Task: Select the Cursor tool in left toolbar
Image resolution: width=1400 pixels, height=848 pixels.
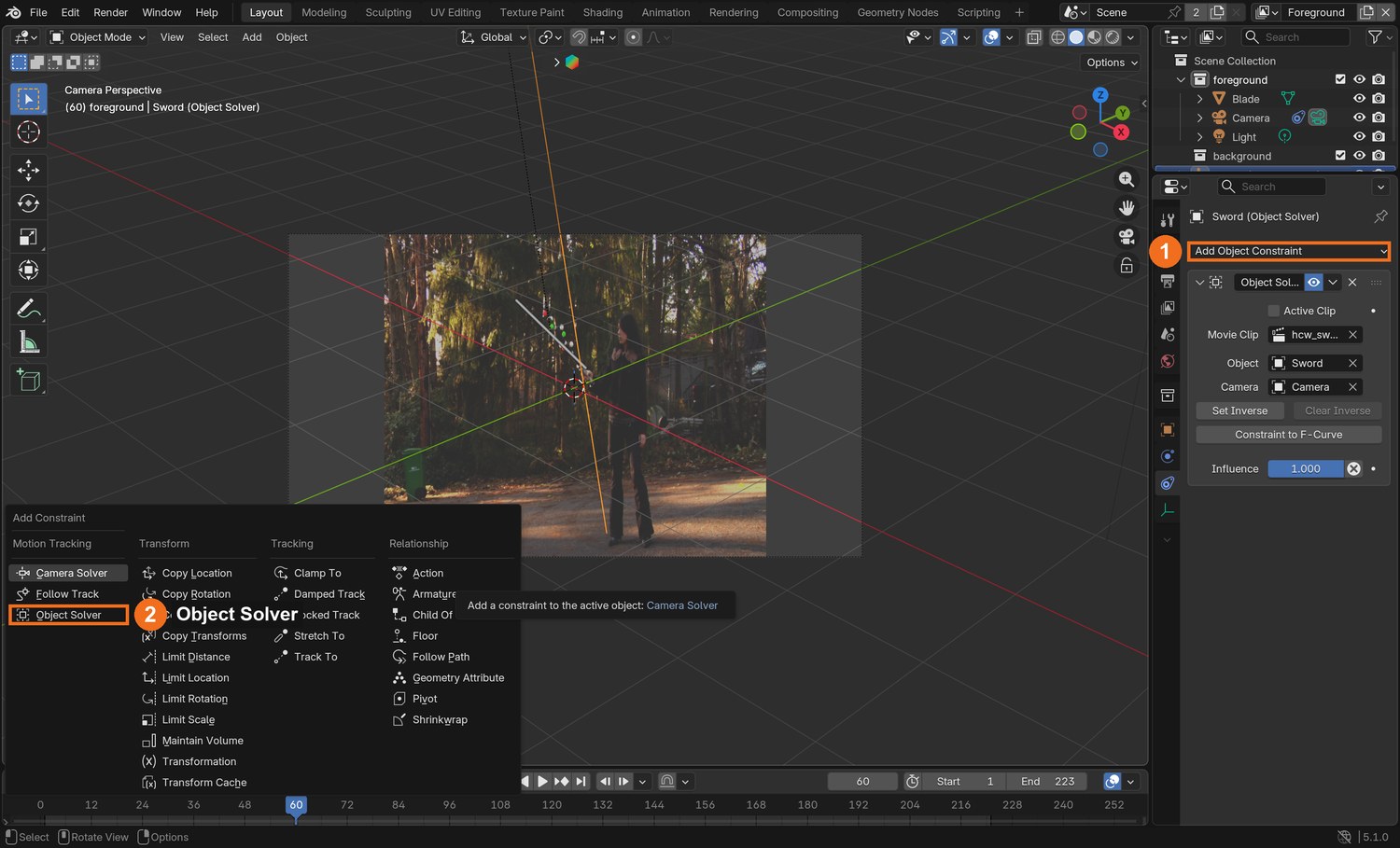Action: [29, 132]
